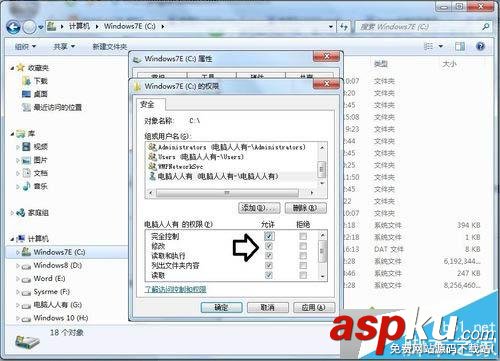Open the 共享 menu
Screen dimensions: 500x361
[x=64, y=46]
